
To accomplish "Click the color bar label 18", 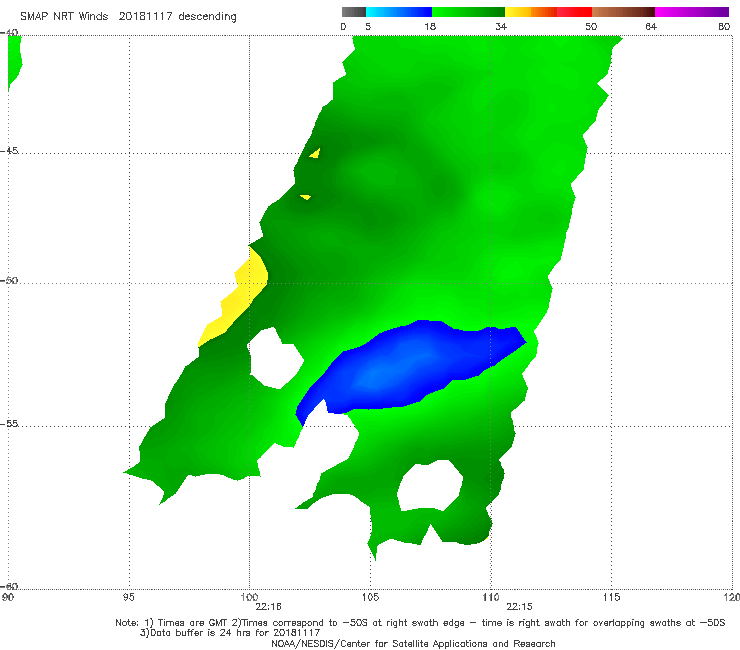I will [x=430, y=27].
